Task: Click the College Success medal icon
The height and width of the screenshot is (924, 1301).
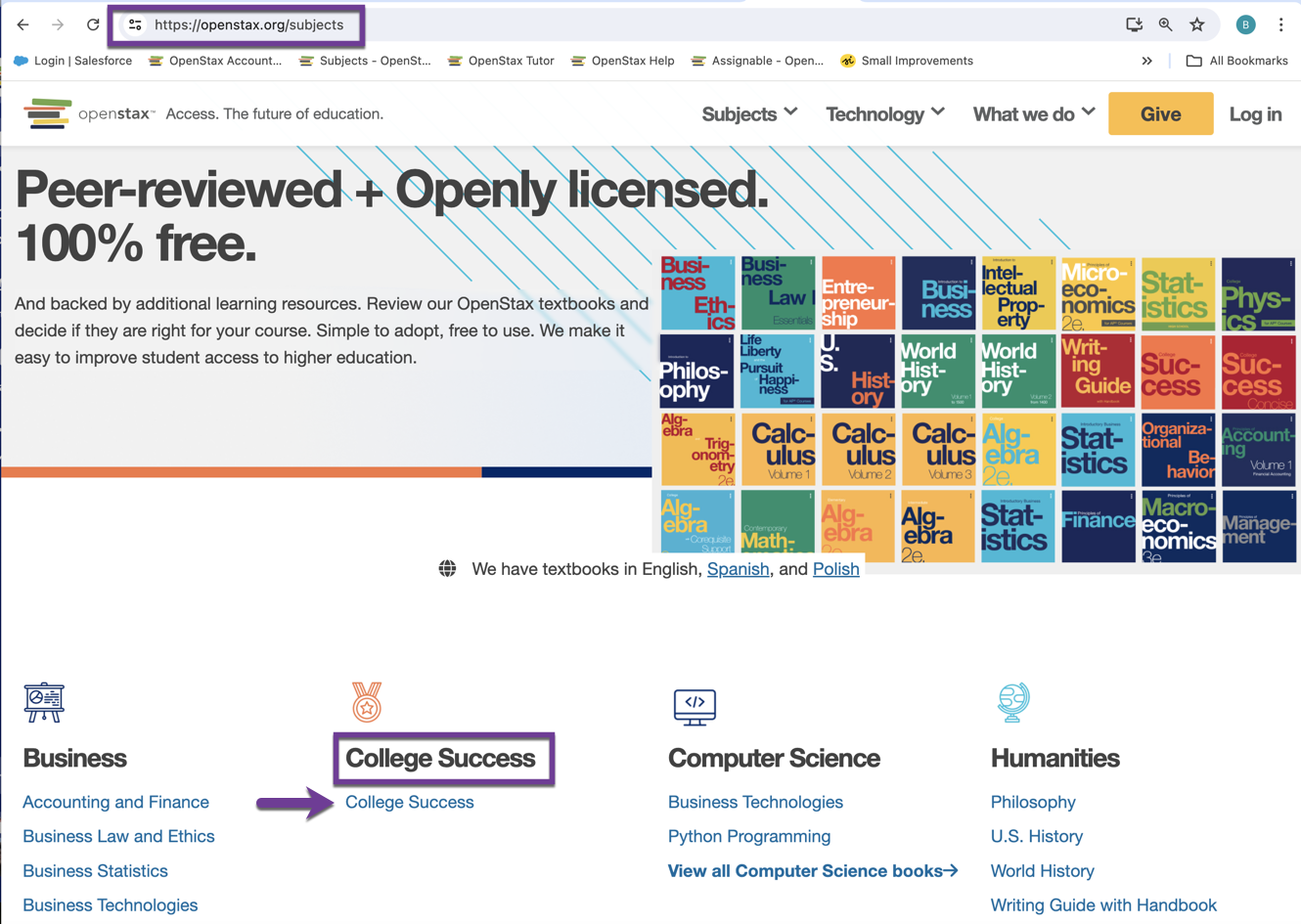Action: 367,702
